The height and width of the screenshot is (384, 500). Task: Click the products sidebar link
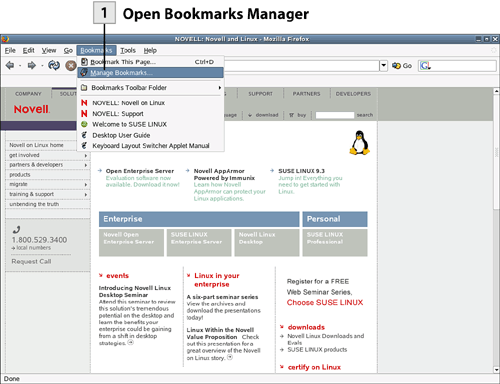20,175
